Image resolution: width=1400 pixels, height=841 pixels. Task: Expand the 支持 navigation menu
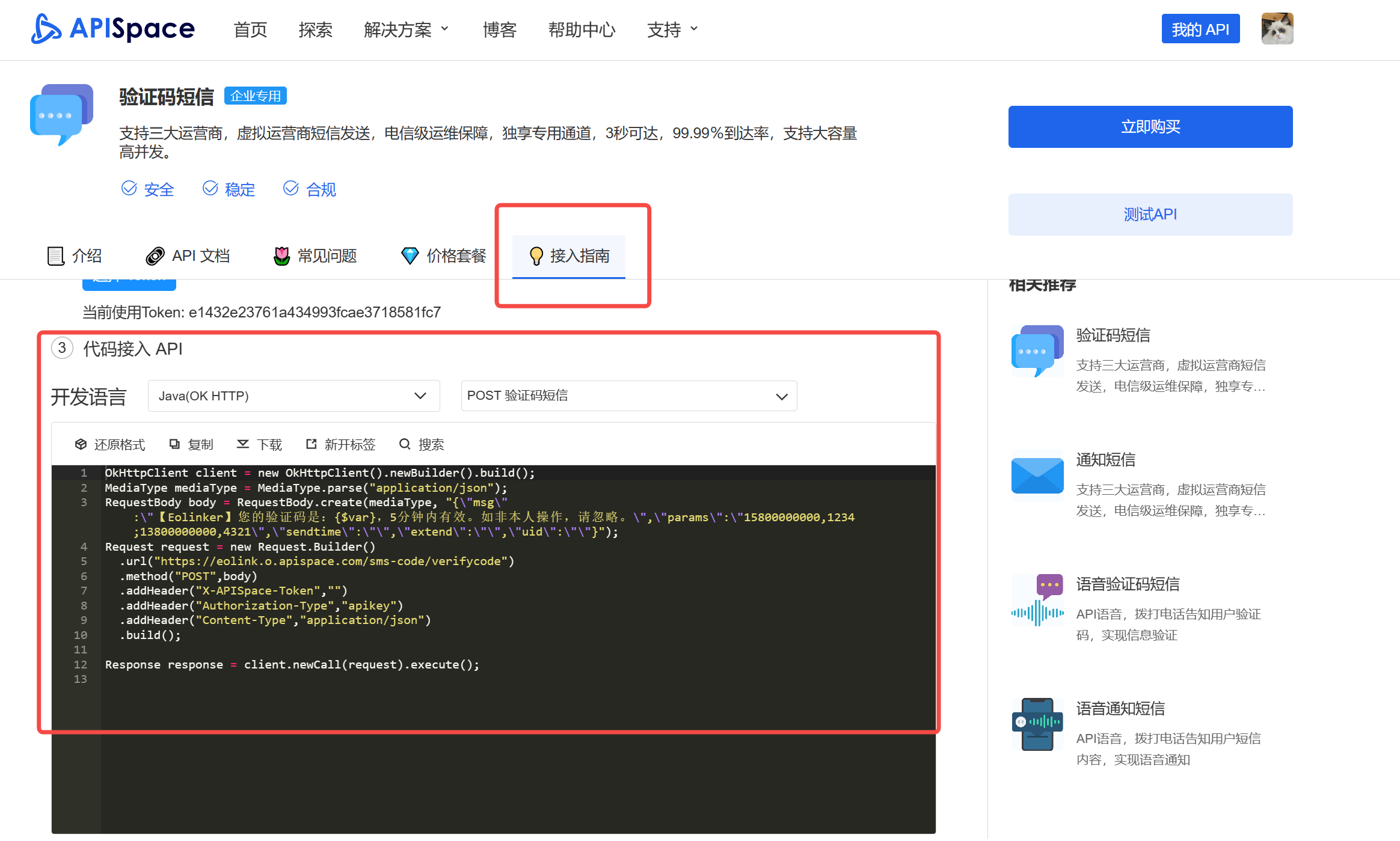point(672,29)
